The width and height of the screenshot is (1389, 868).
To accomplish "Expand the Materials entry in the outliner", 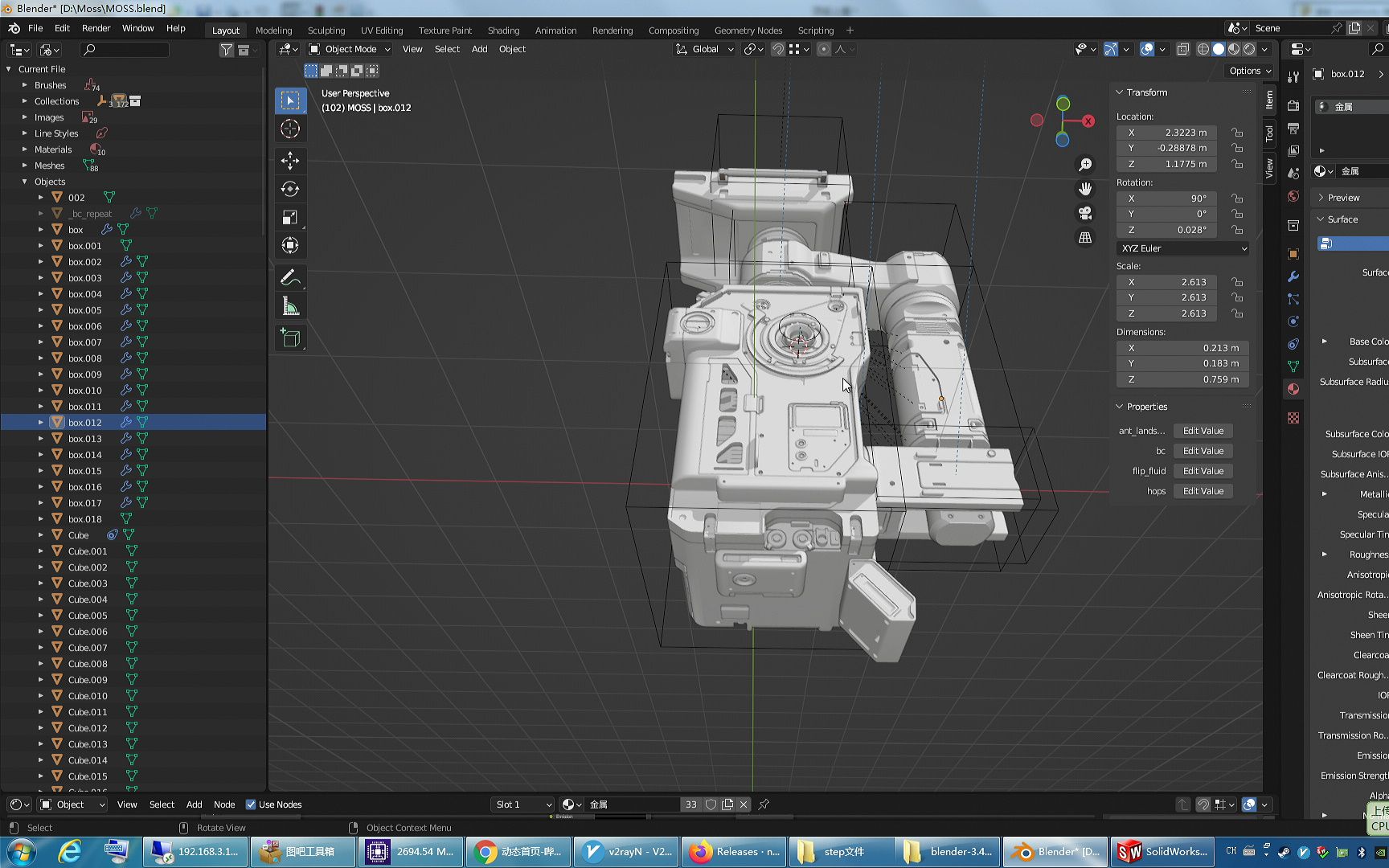I will coord(25,149).
